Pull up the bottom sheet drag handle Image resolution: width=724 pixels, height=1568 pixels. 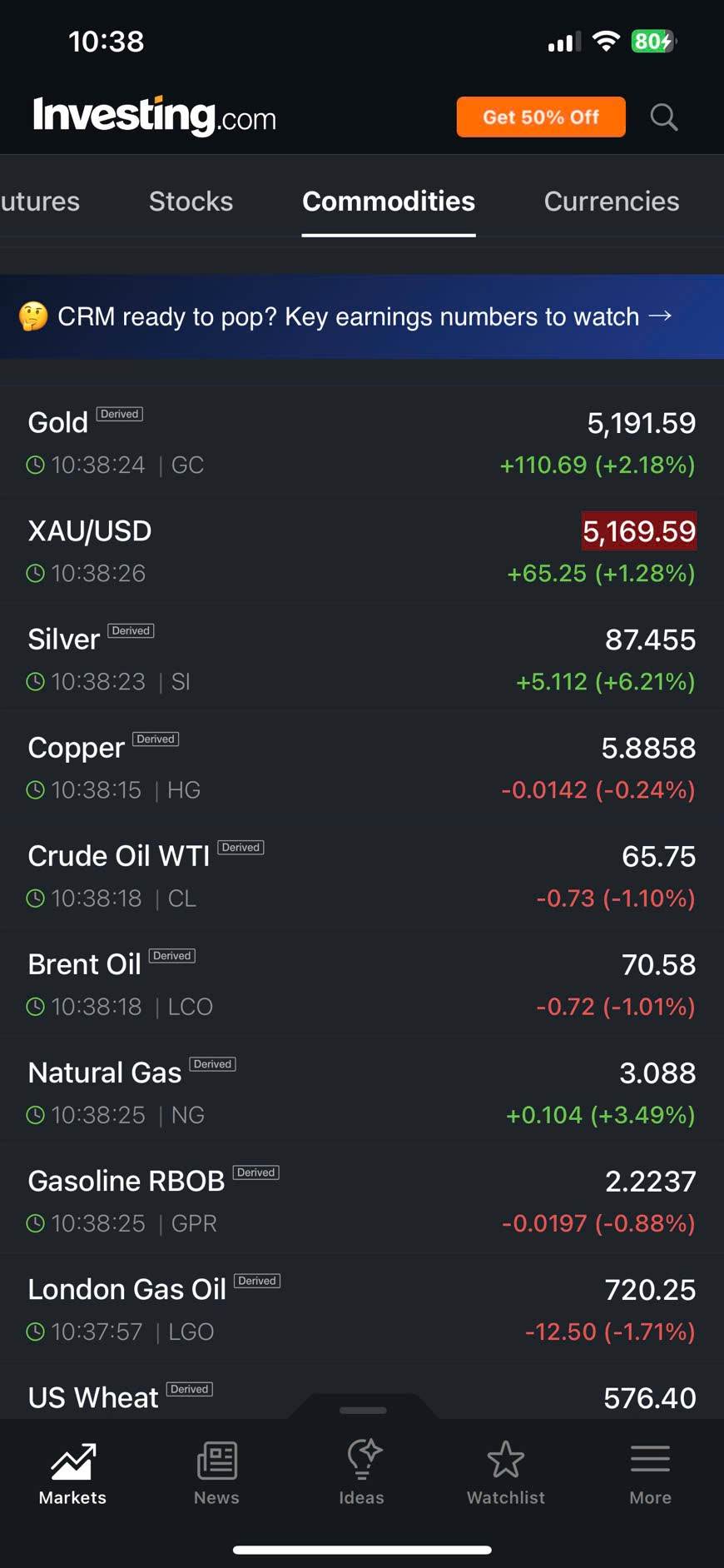tap(363, 1410)
